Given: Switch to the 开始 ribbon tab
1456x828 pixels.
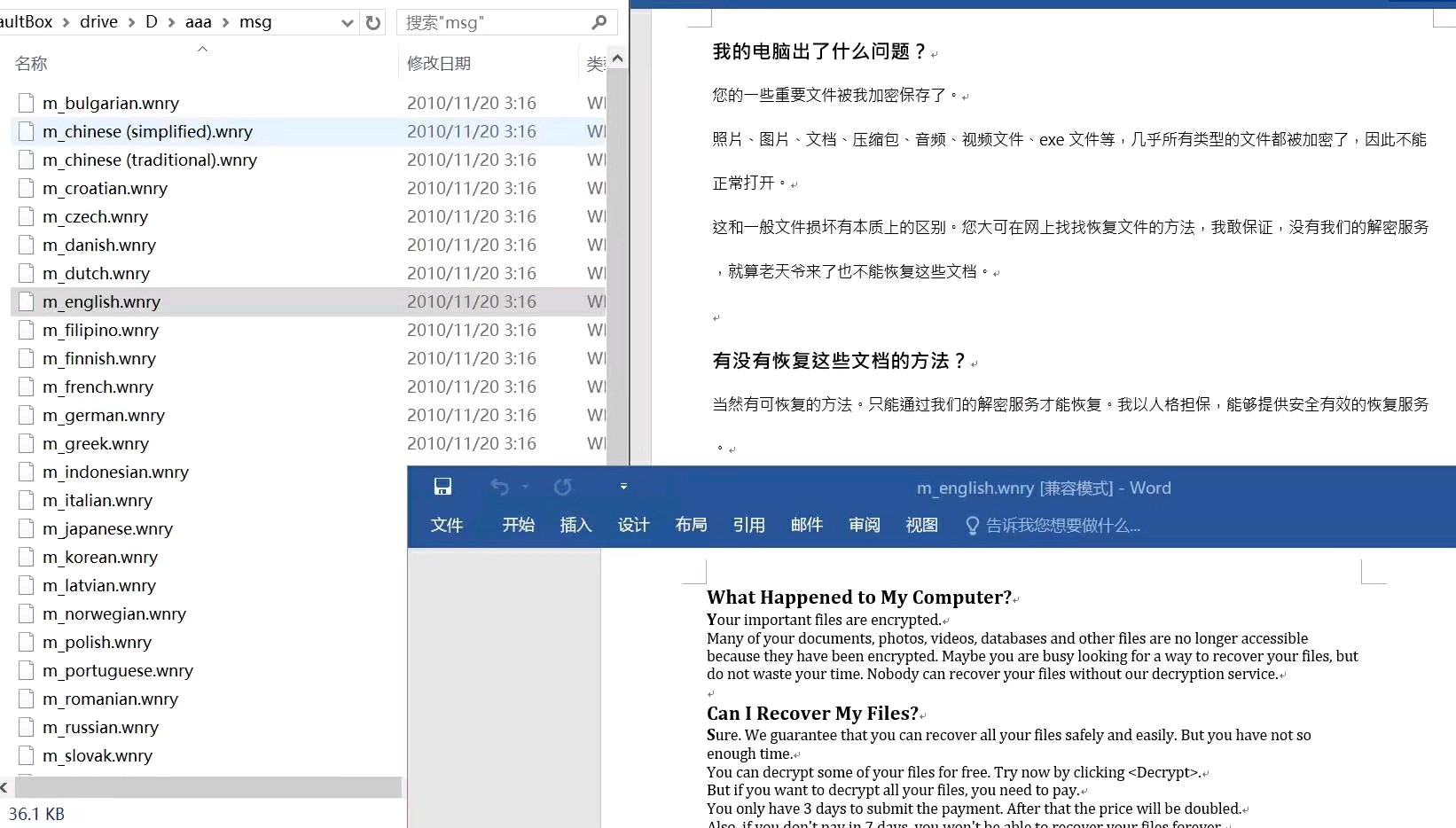Looking at the screenshot, I should 519,525.
